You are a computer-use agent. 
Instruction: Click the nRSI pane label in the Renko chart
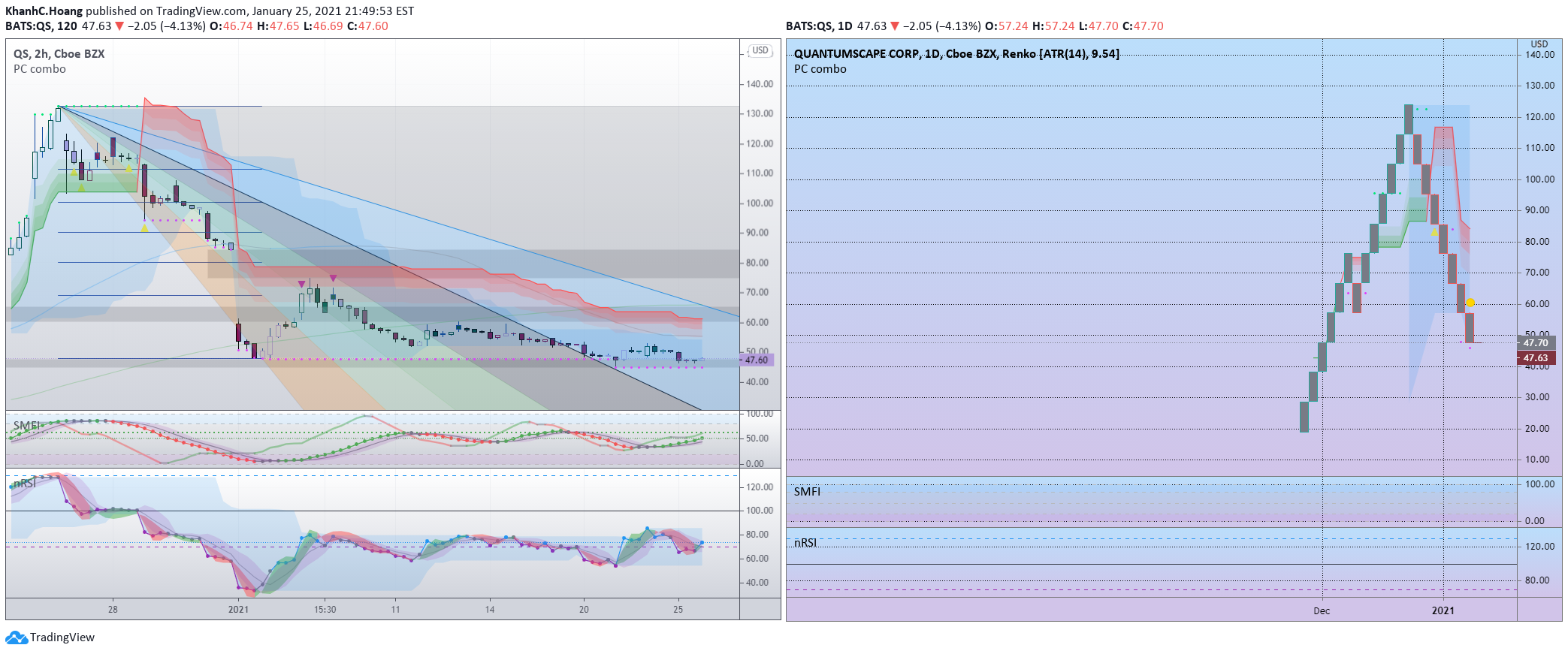tap(805, 543)
